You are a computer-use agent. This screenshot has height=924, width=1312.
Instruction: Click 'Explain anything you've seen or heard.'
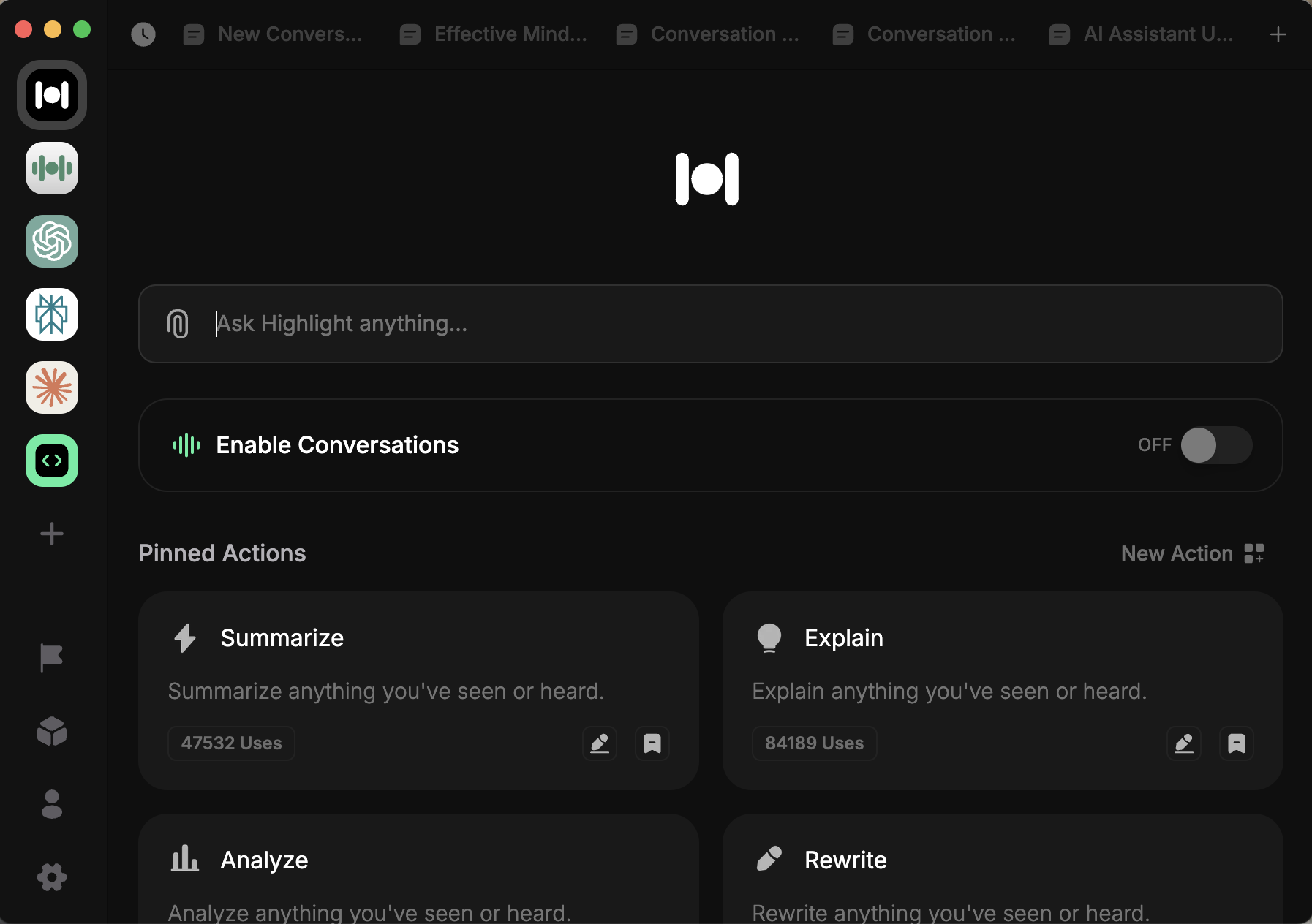point(949,692)
